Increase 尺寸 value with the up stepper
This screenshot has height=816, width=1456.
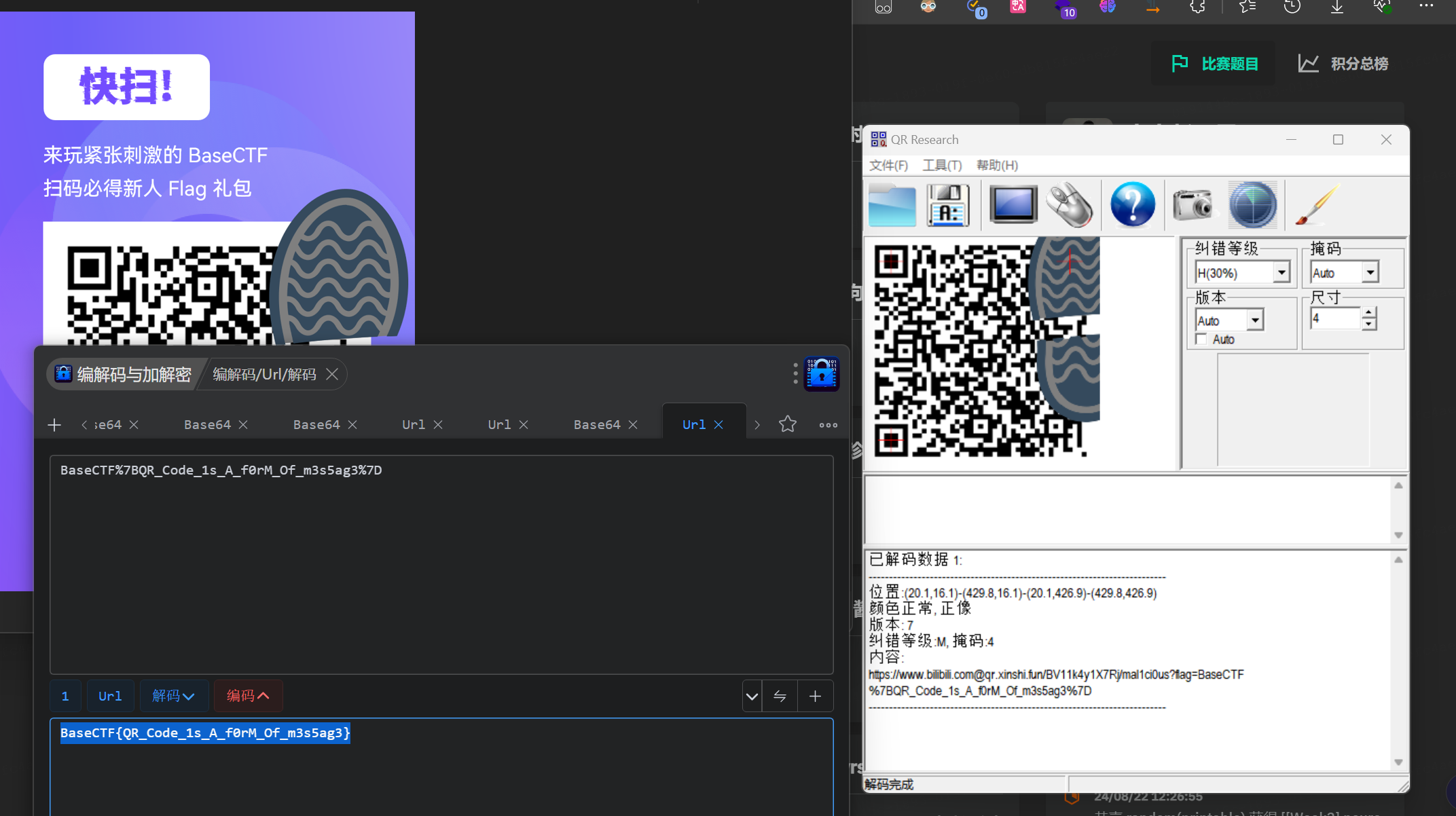(1369, 313)
